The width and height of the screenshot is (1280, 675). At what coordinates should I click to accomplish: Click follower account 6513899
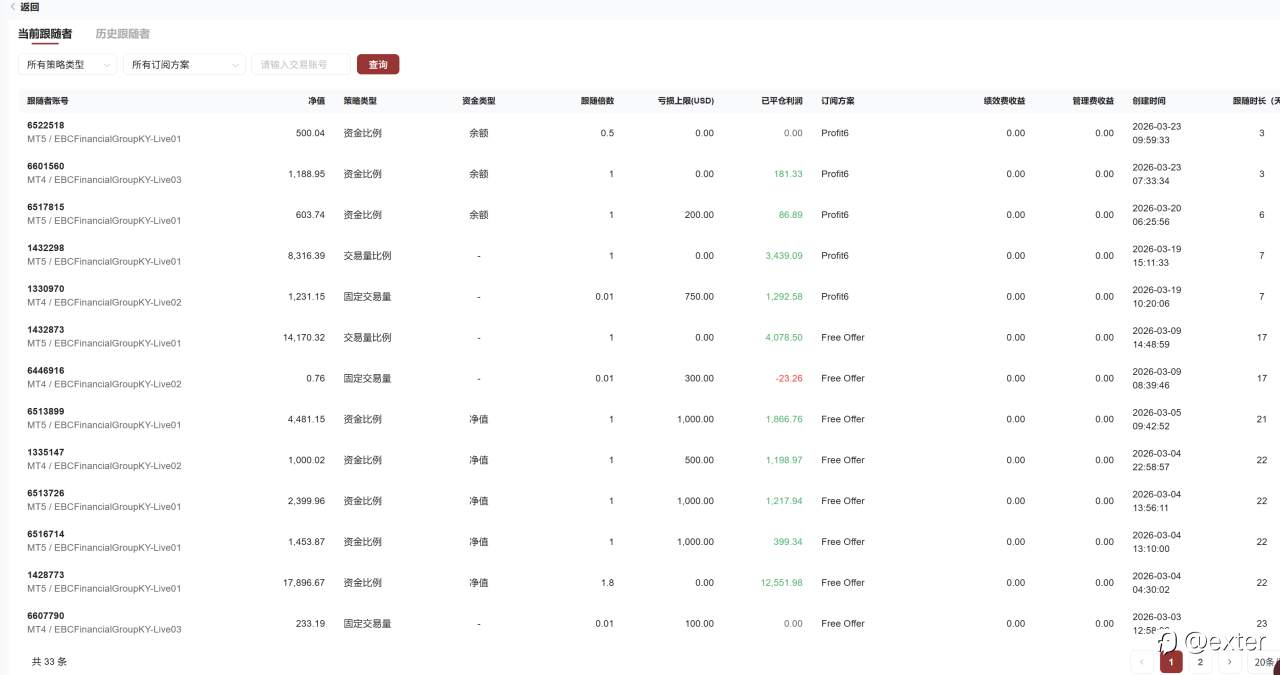point(45,412)
